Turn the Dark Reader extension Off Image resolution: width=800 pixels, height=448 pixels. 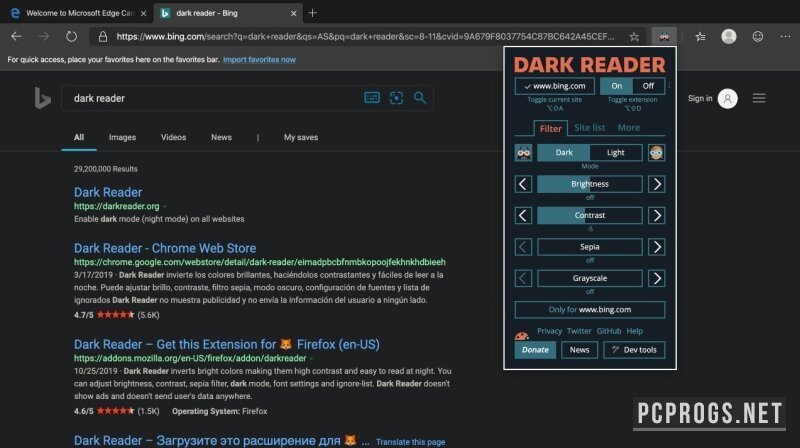648,86
